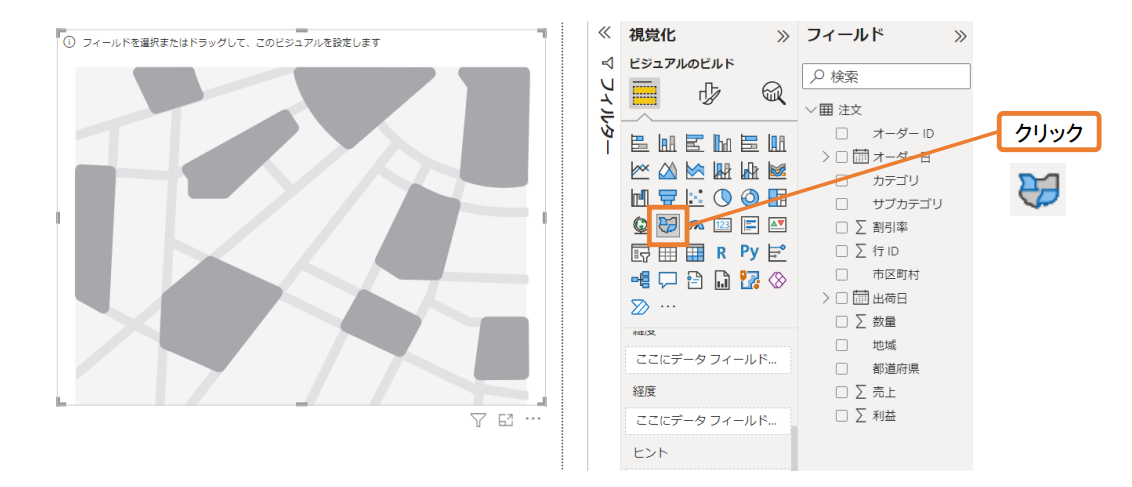Check the 利益 field checkbox
The image size is (1132, 487).
click(x=842, y=415)
